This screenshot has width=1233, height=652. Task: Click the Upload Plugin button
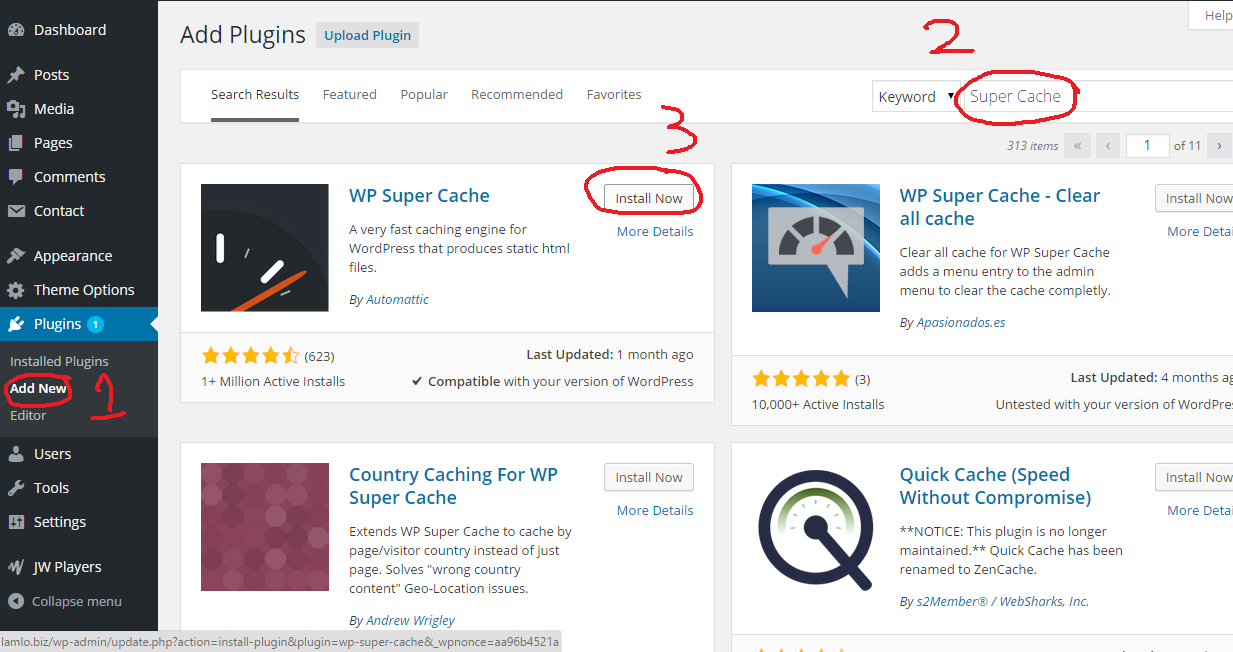pos(368,35)
